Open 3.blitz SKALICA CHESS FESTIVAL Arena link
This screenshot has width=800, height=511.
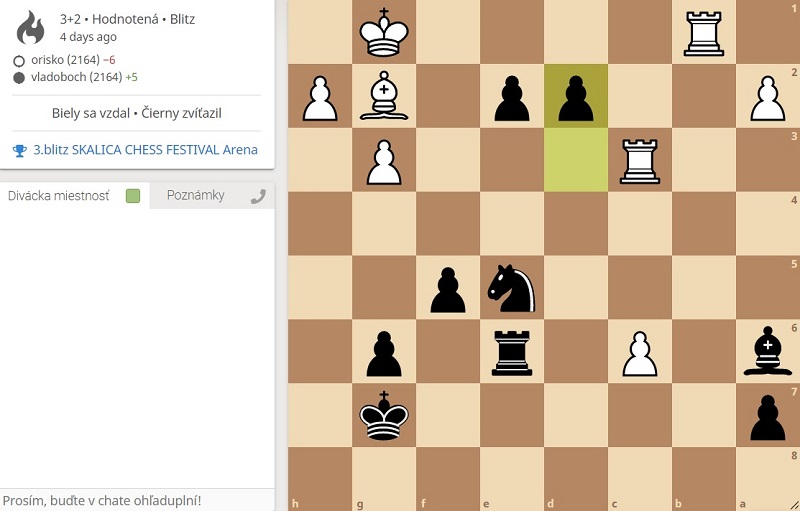coord(145,150)
